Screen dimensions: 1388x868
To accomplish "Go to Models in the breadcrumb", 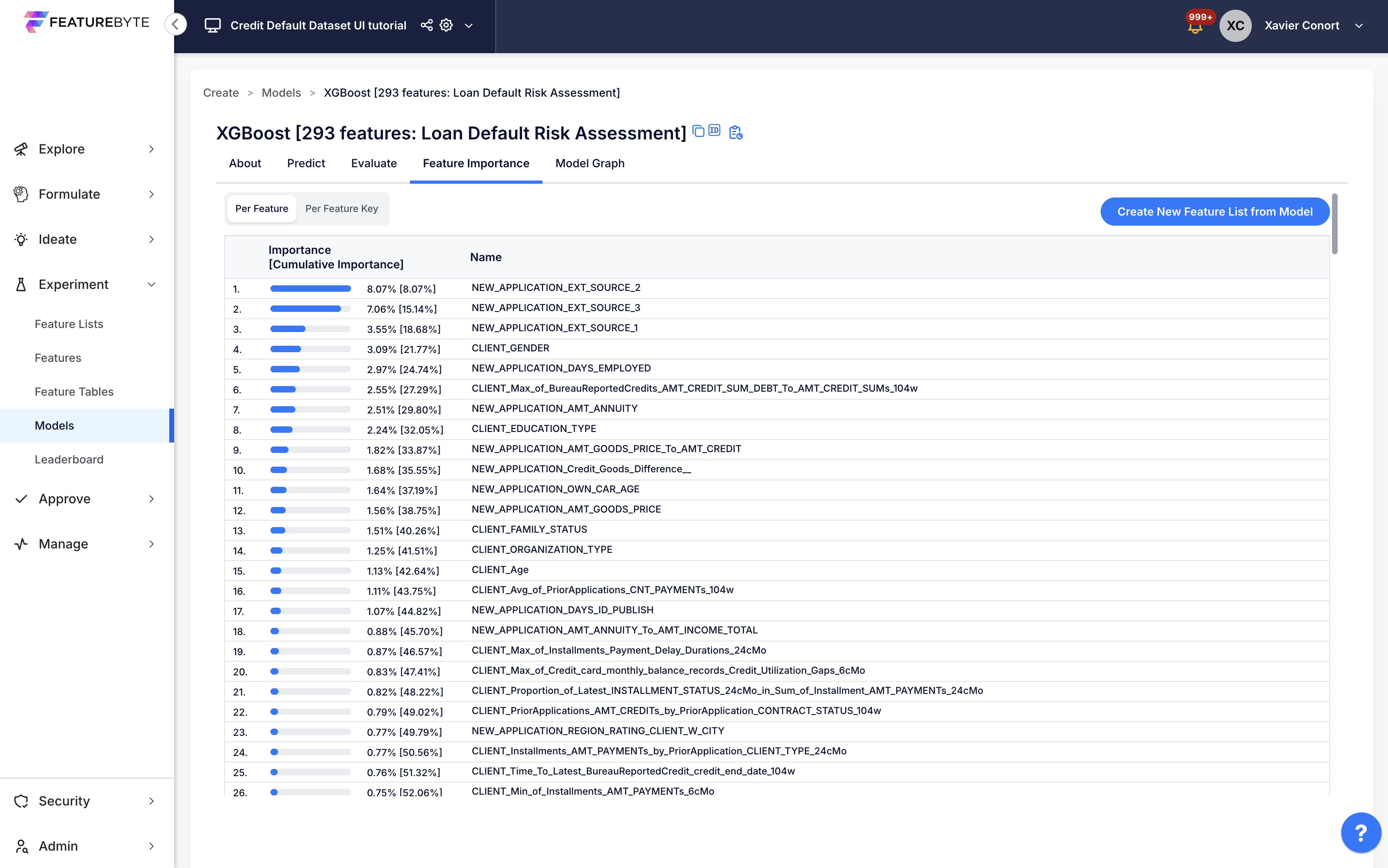I will tap(281, 93).
